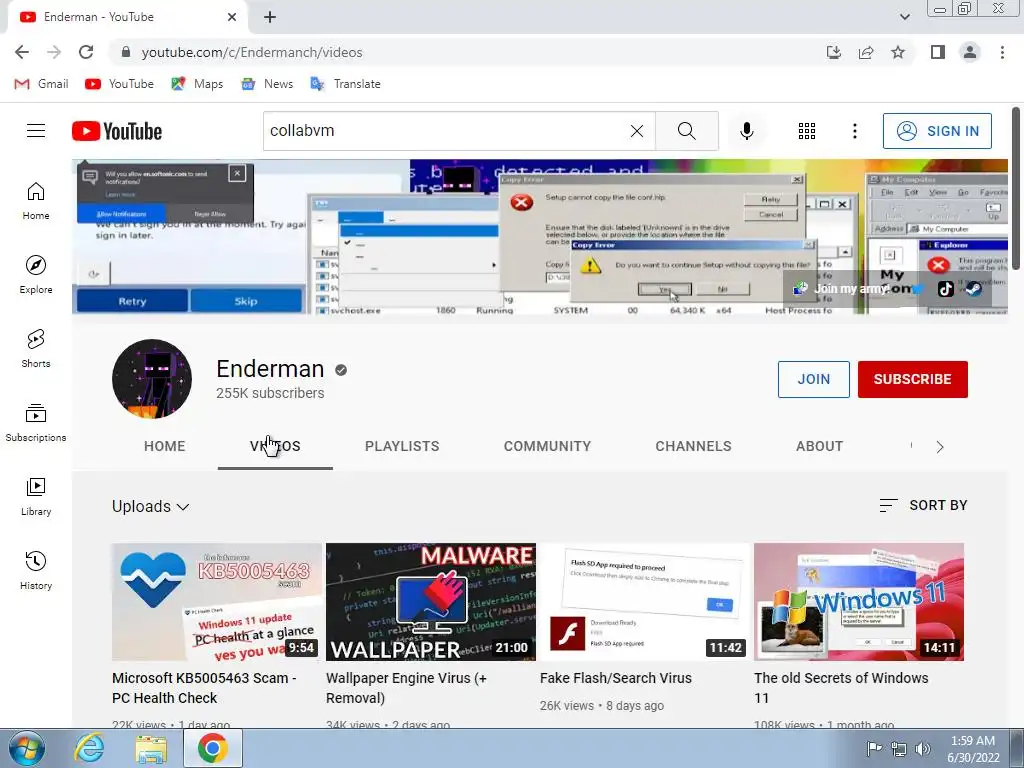Reload the page
1024x768 pixels.
(x=86, y=52)
